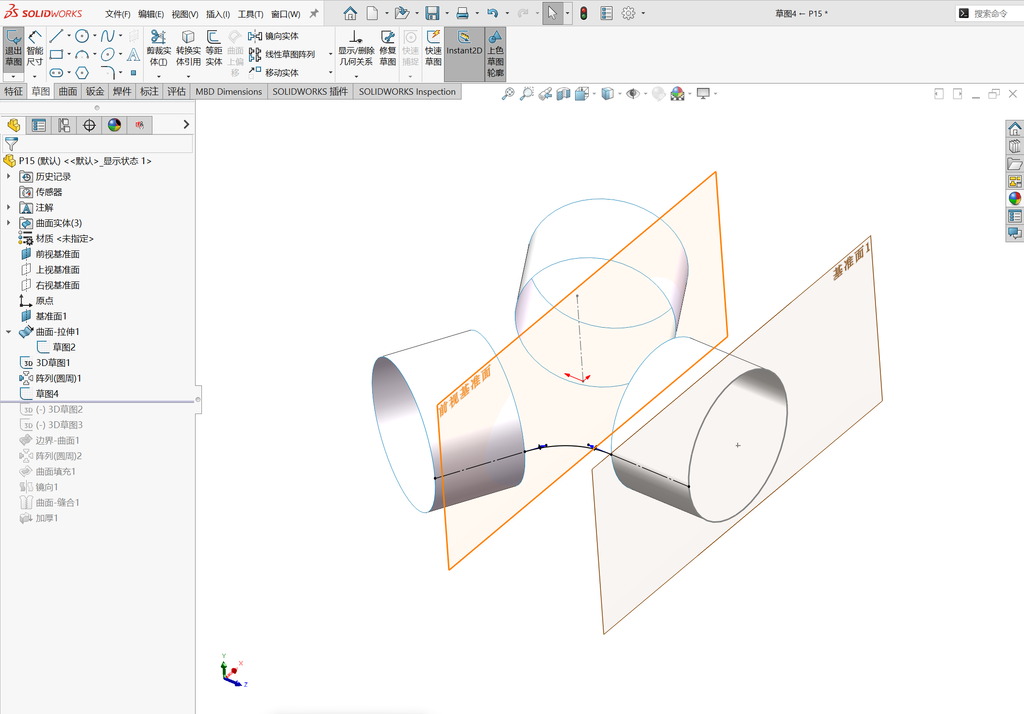Image resolution: width=1024 pixels, height=714 pixels.
Task: Select the Corner Rectangle tool
Action: click(x=56, y=54)
